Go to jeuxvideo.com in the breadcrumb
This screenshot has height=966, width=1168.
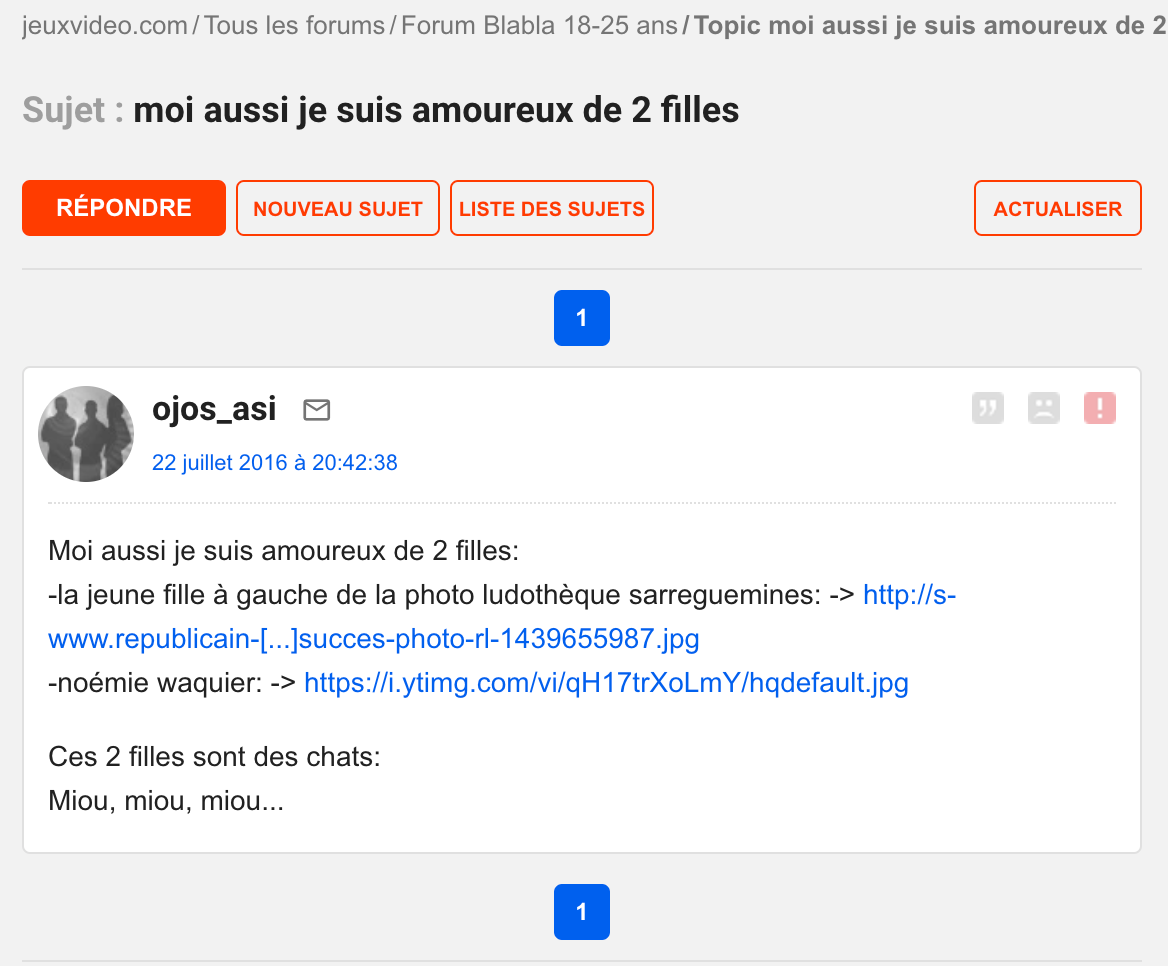pyautogui.click(x=105, y=25)
